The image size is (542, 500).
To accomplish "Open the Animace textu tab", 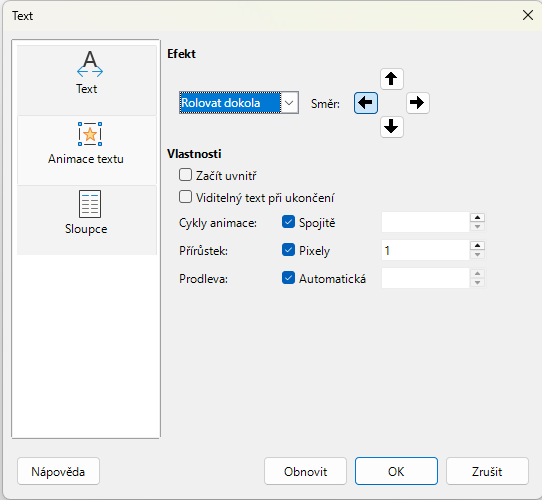I will (x=87, y=150).
